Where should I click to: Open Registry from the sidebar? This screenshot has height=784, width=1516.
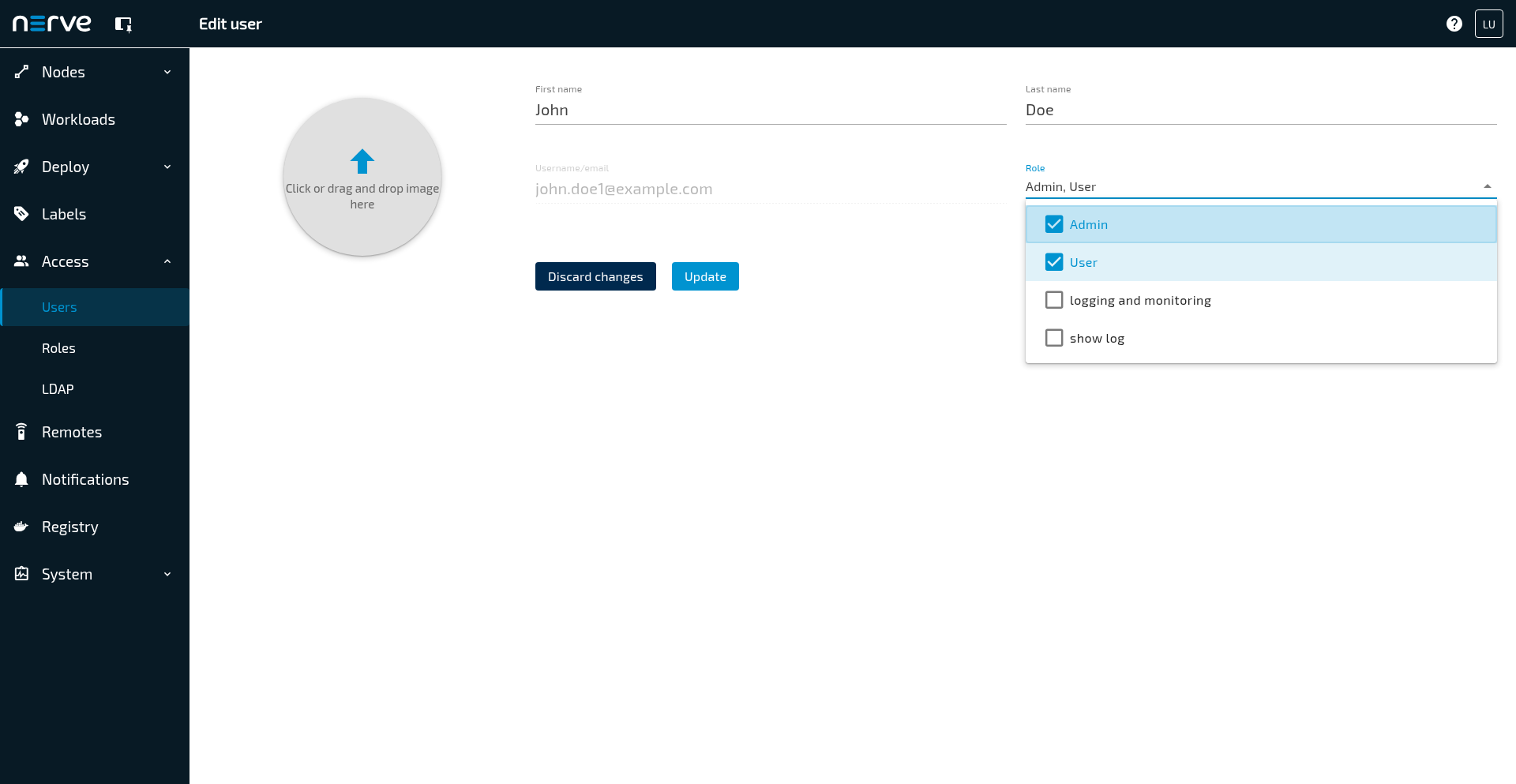tap(95, 527)
